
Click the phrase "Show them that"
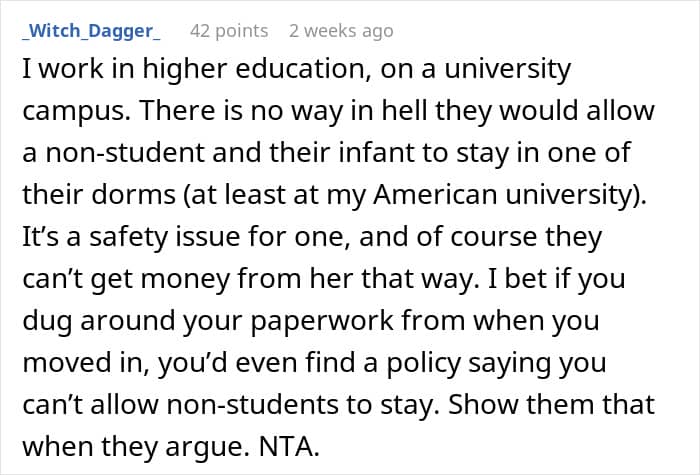551,404
